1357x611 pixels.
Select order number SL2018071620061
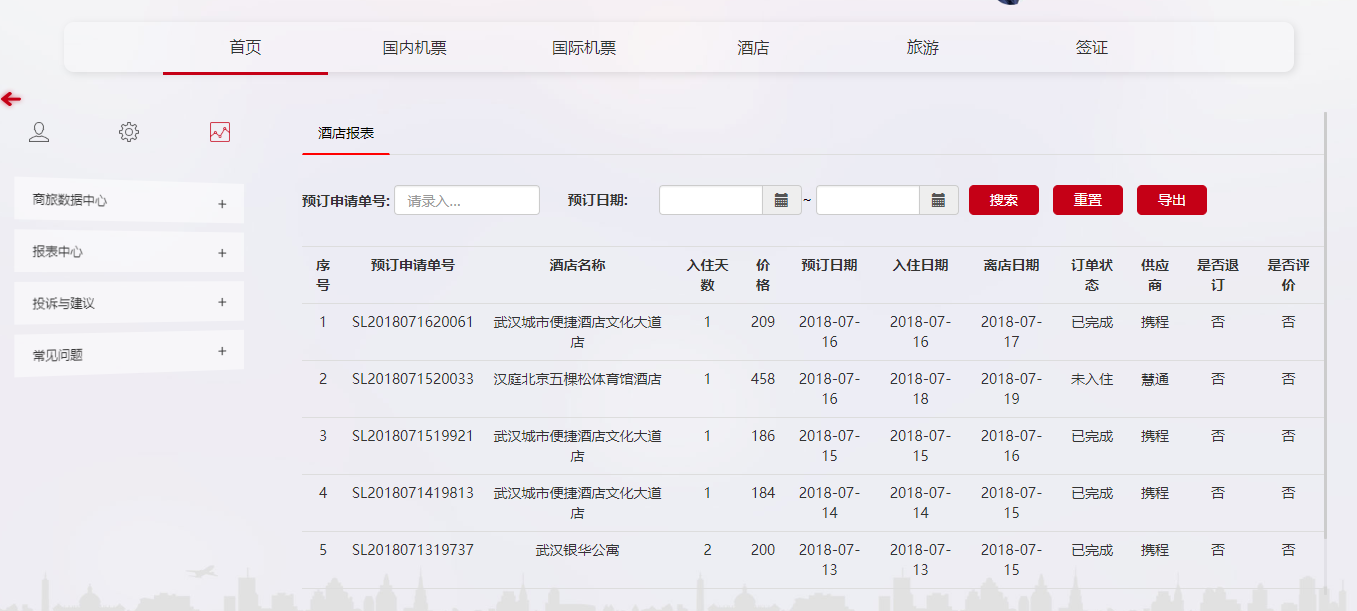tap(413, 322)
